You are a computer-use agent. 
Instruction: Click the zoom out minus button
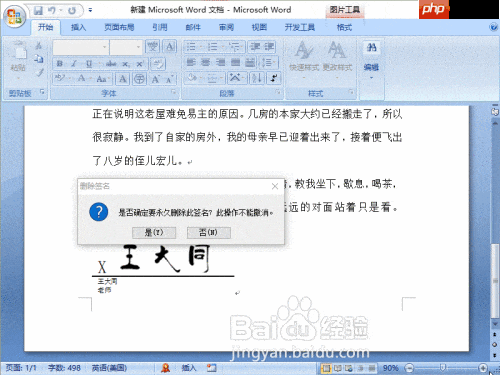(x=409, y=368)
